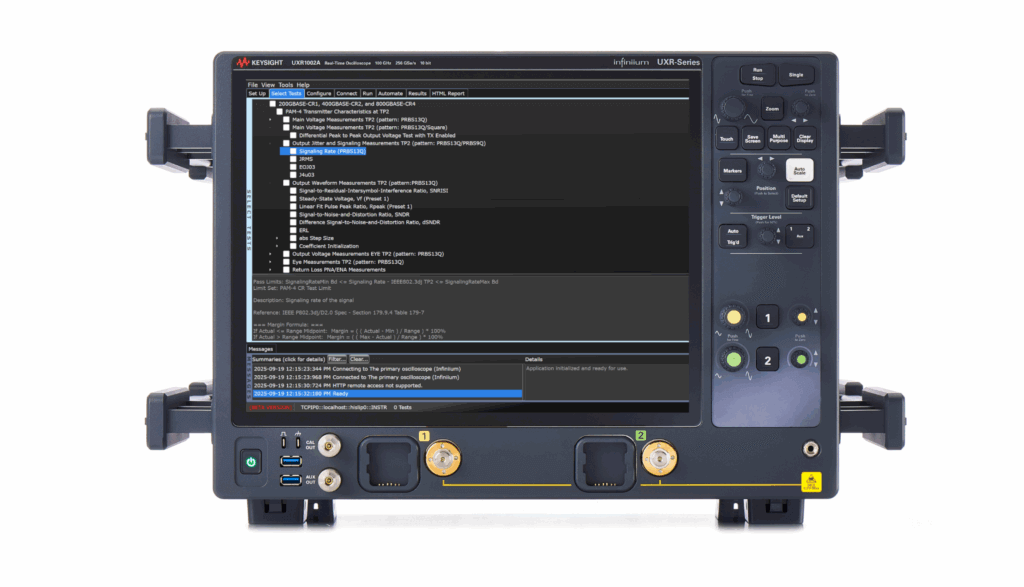Tick the Return Loss PNA/ENA Measurements checkbox
1024x587 pixels.
click(285, 269)
